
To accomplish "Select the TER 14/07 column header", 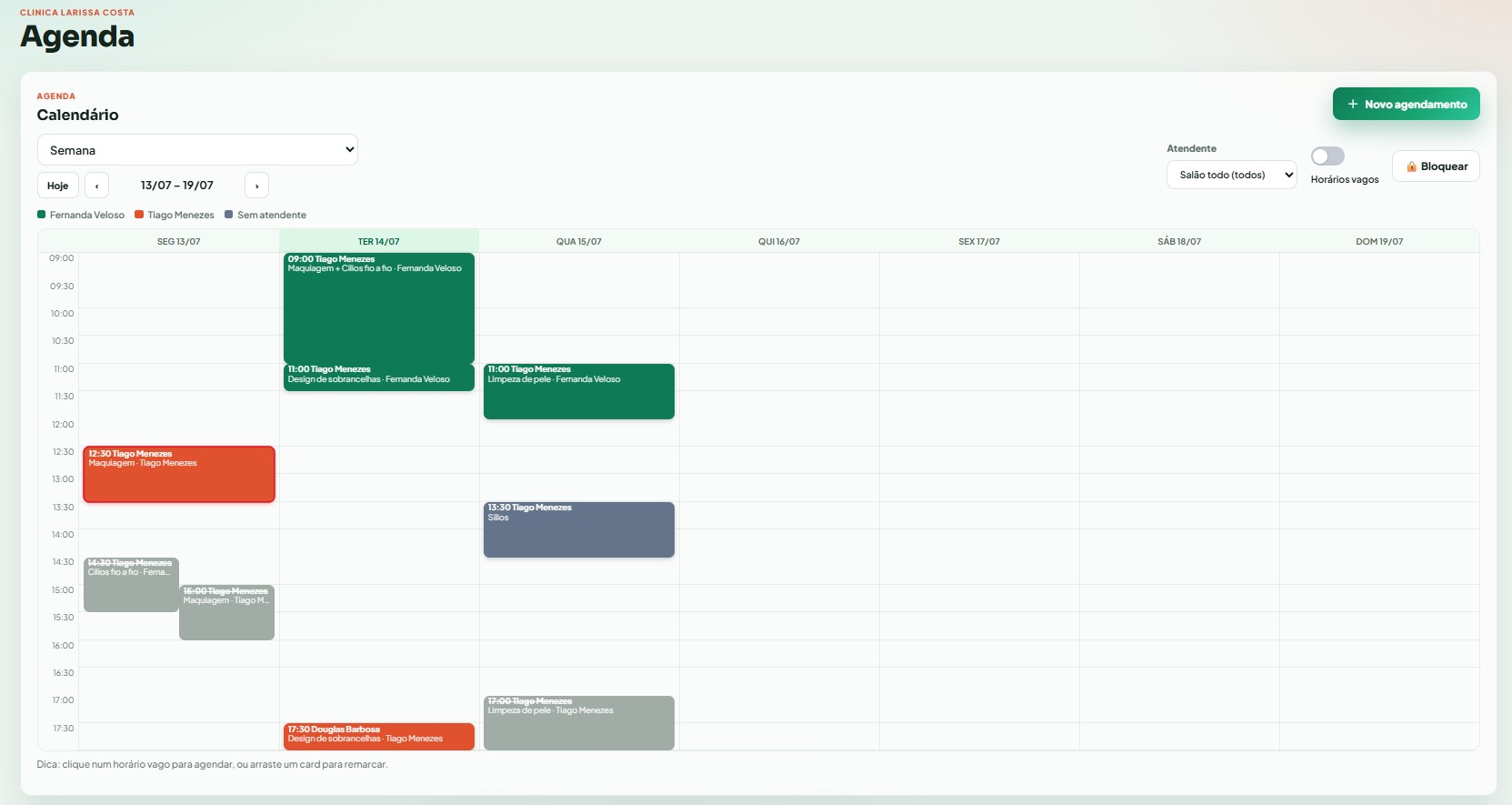I will pos(379,241).
